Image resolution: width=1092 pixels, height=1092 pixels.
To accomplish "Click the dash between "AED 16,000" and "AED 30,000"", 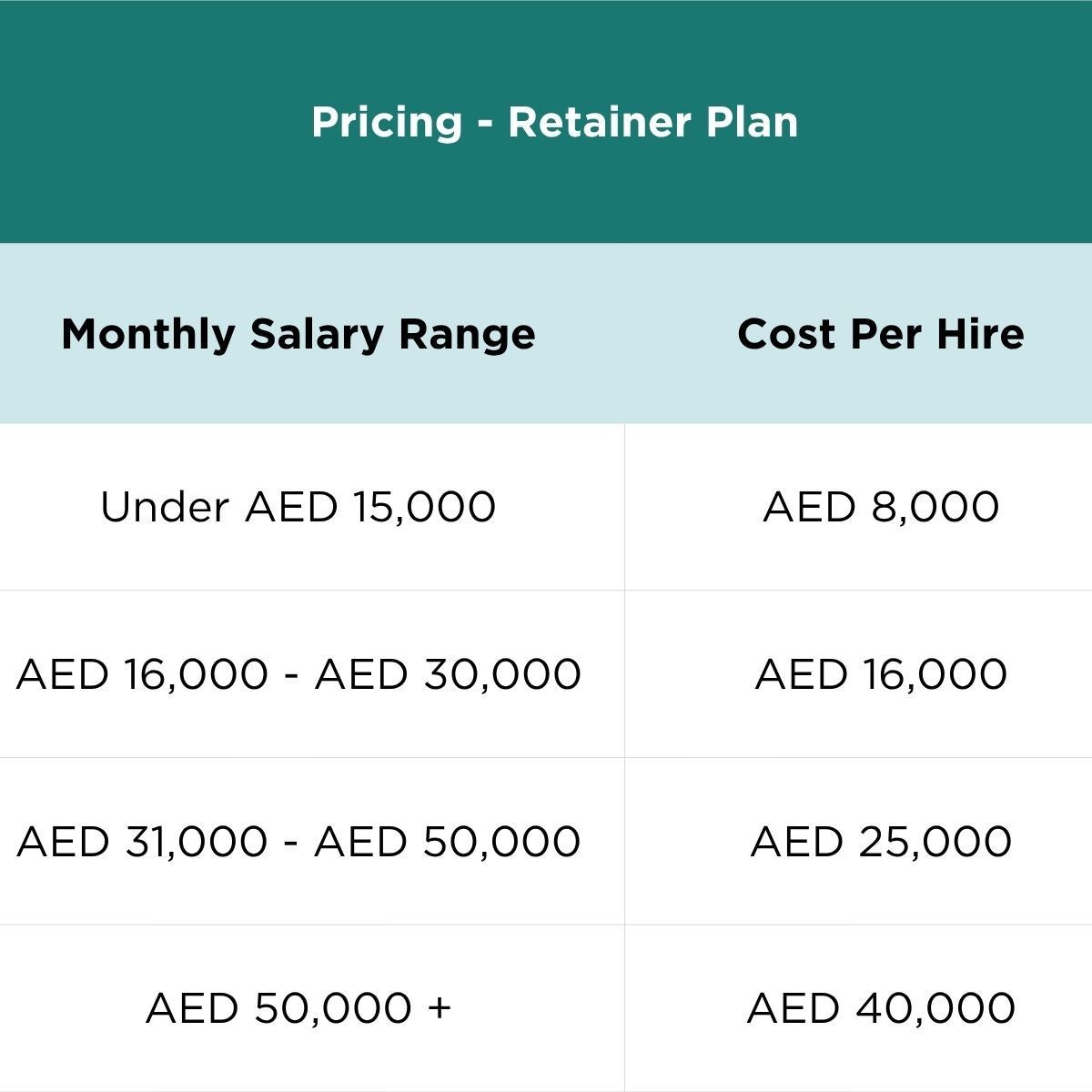I will (291, 675).
